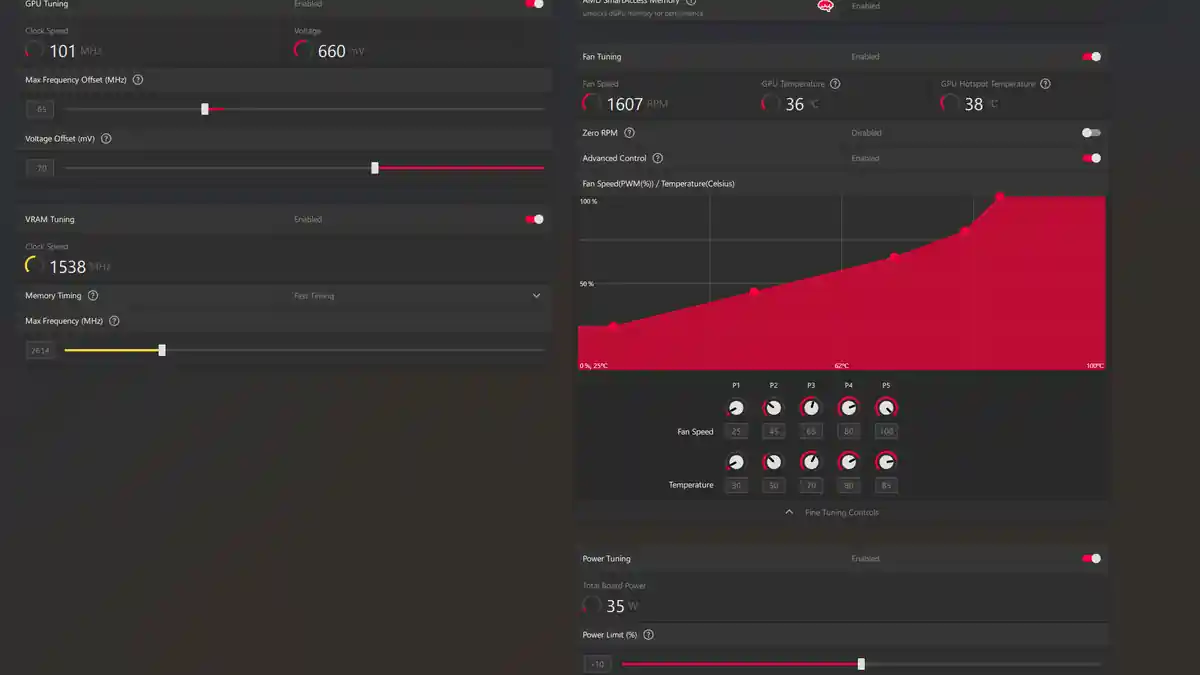This screenshot has width=1200, height=675.
Task: Open Memory Timing help tooltip icon
Action: 93,296
